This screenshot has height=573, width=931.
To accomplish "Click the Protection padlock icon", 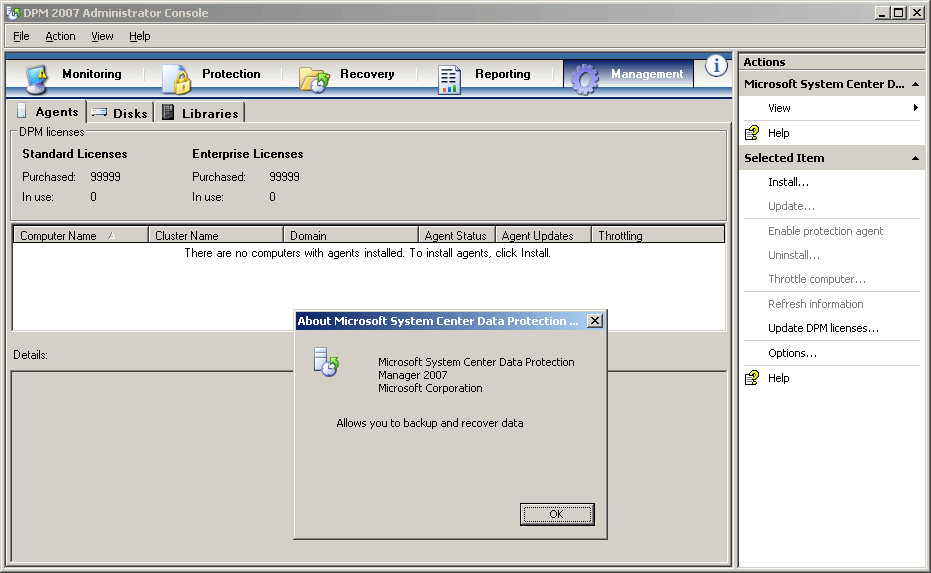I will [x=176, y=79].
